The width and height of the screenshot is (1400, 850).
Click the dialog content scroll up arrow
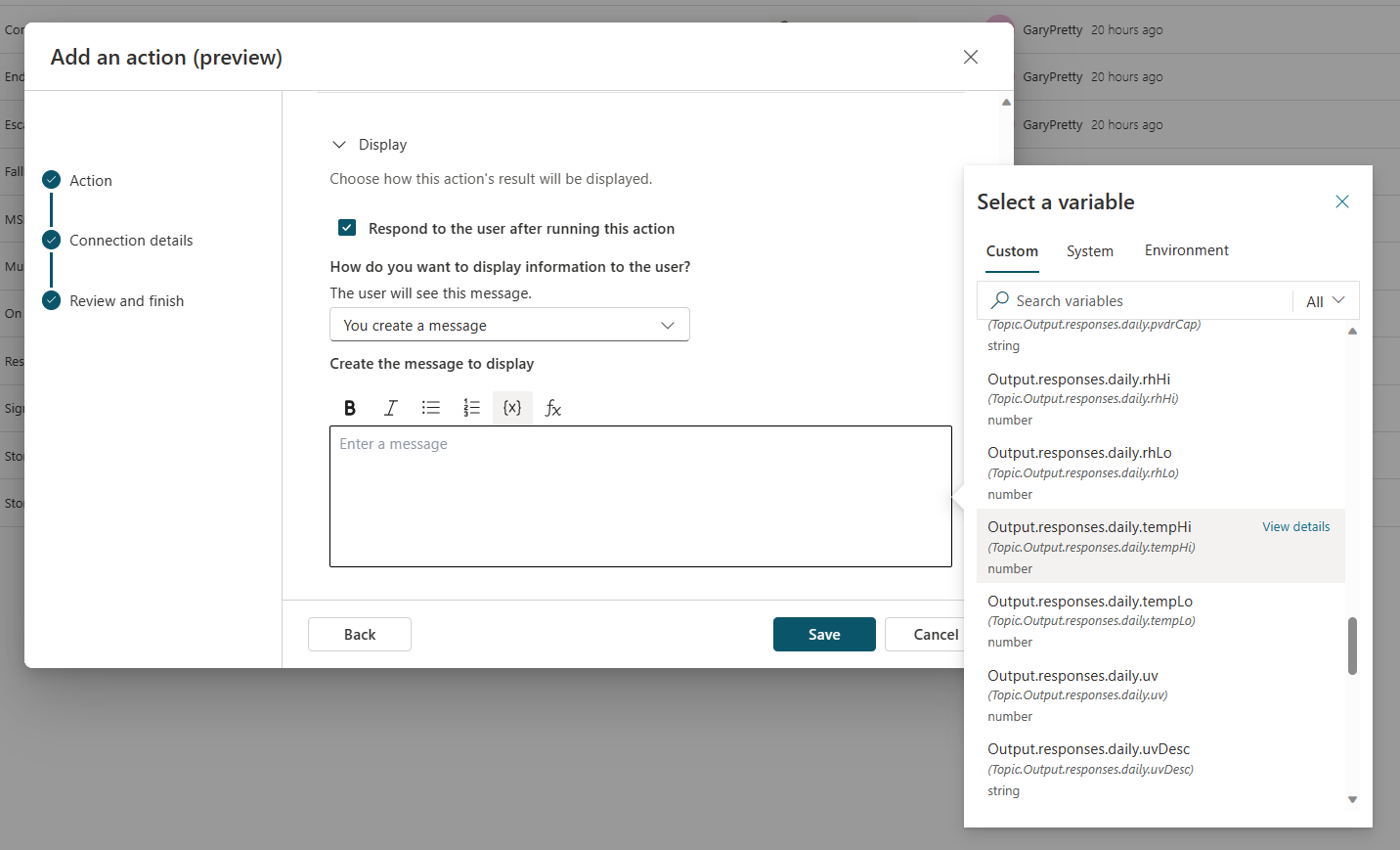1006,102
